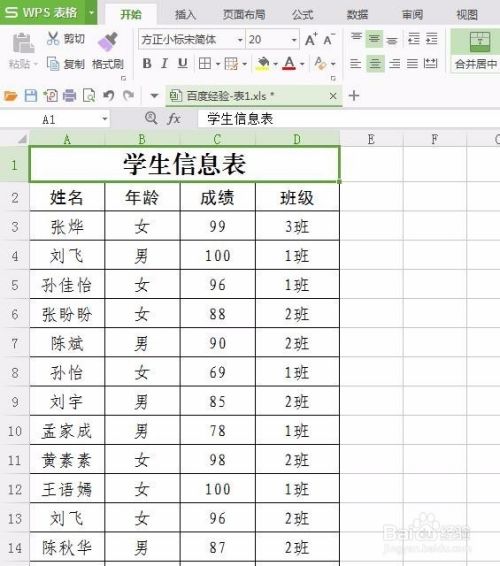
Task: Toggle Underline formatting
Action: [183, 64]
